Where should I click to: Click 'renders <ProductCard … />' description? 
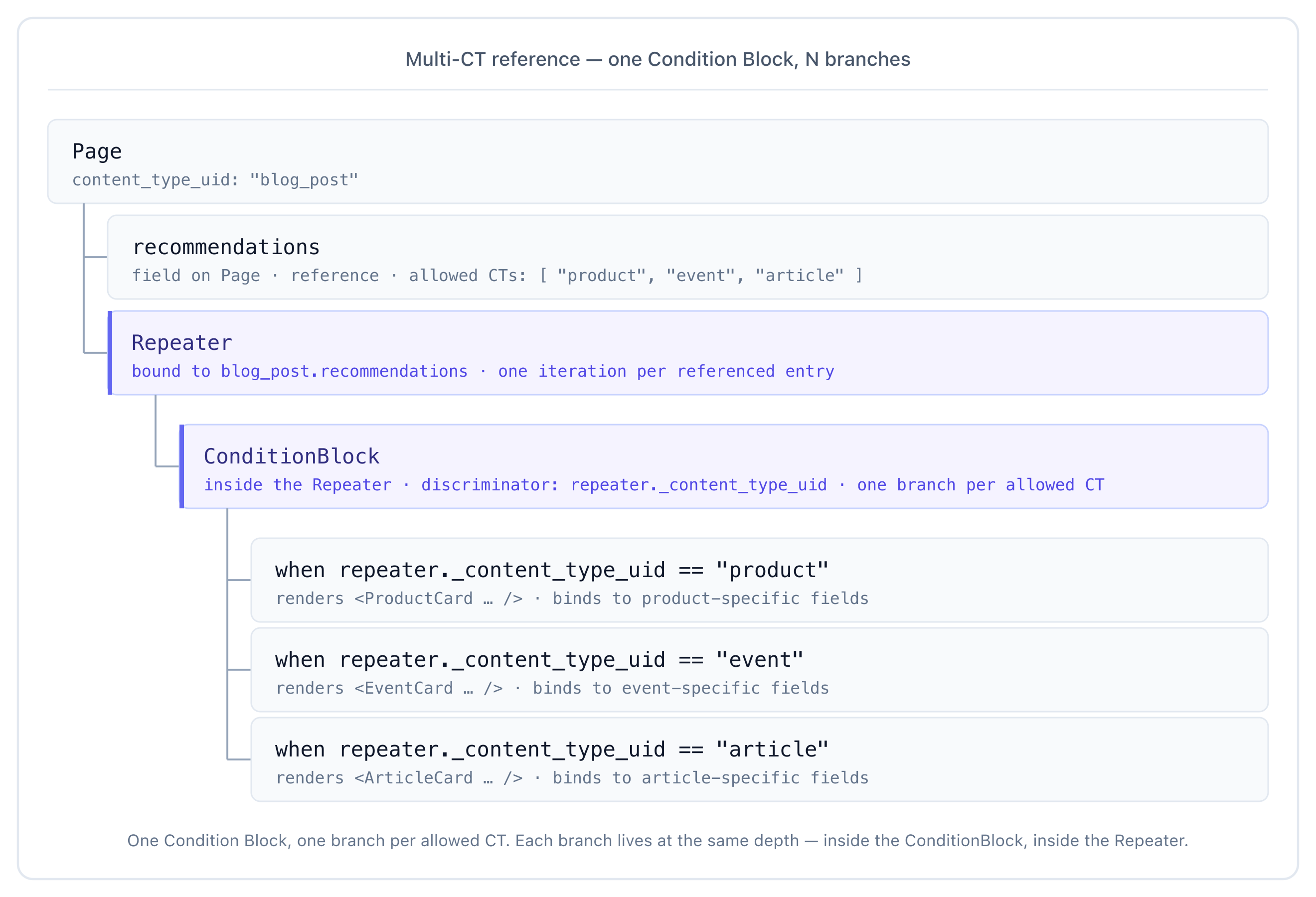572,599
